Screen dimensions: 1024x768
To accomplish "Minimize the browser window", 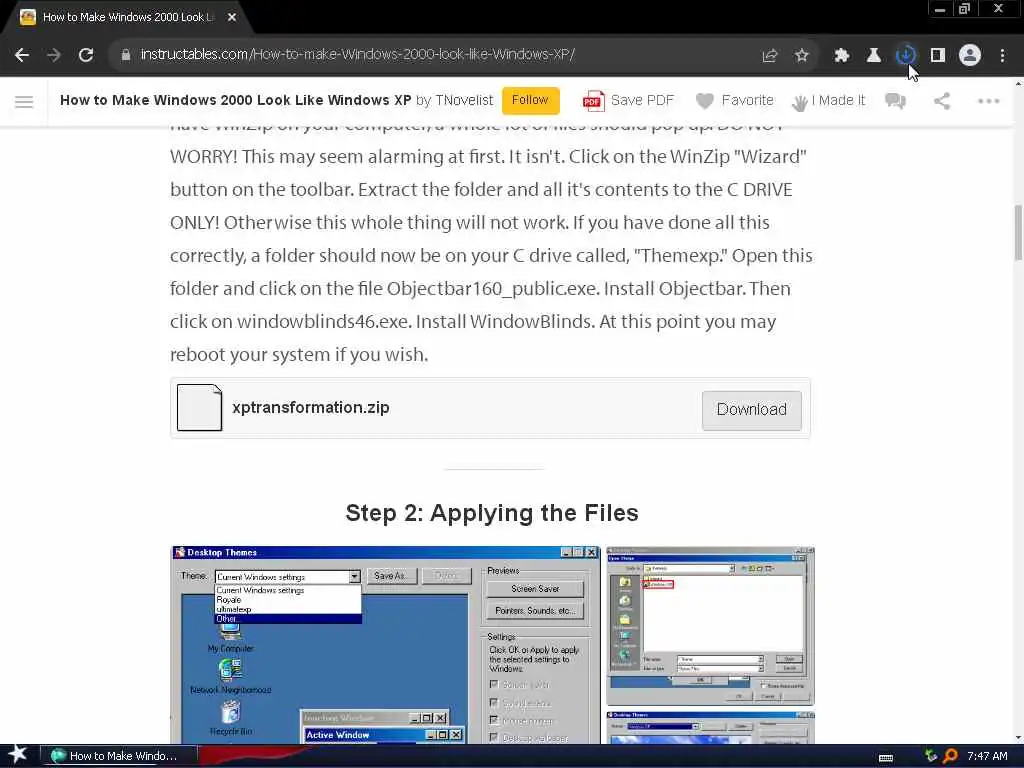I will coord(939,9).
